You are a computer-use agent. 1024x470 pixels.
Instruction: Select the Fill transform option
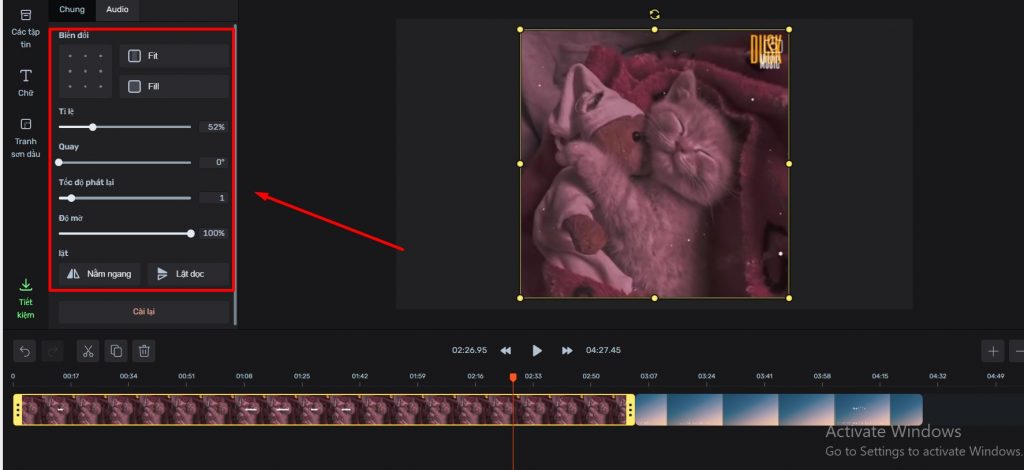(174, 86)
